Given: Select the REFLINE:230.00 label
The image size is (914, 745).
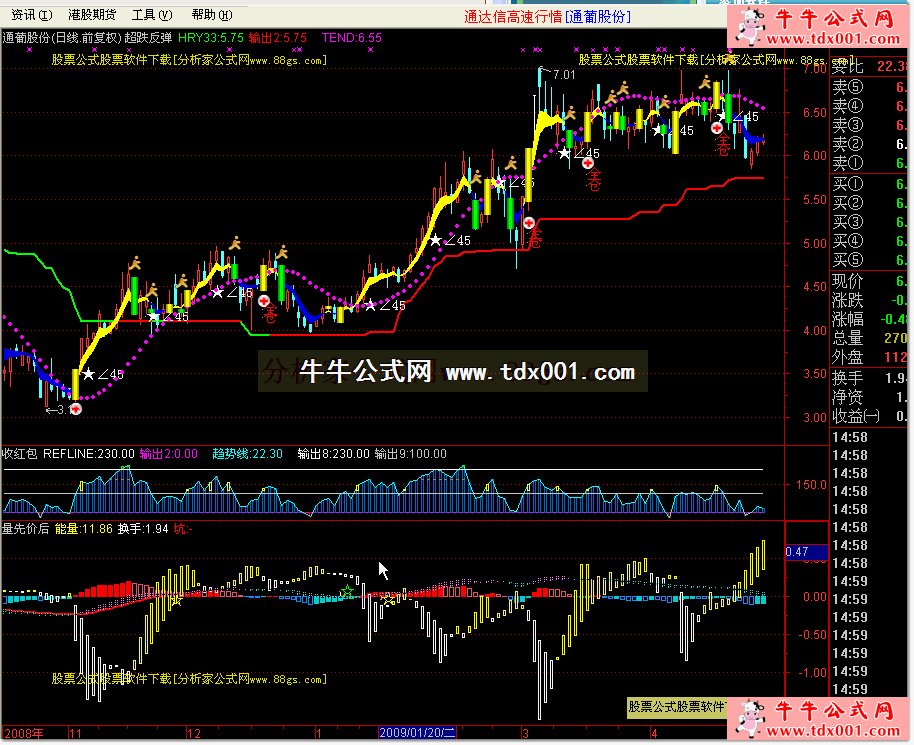Looking at the screenshot, I should (x=89, y=454).
